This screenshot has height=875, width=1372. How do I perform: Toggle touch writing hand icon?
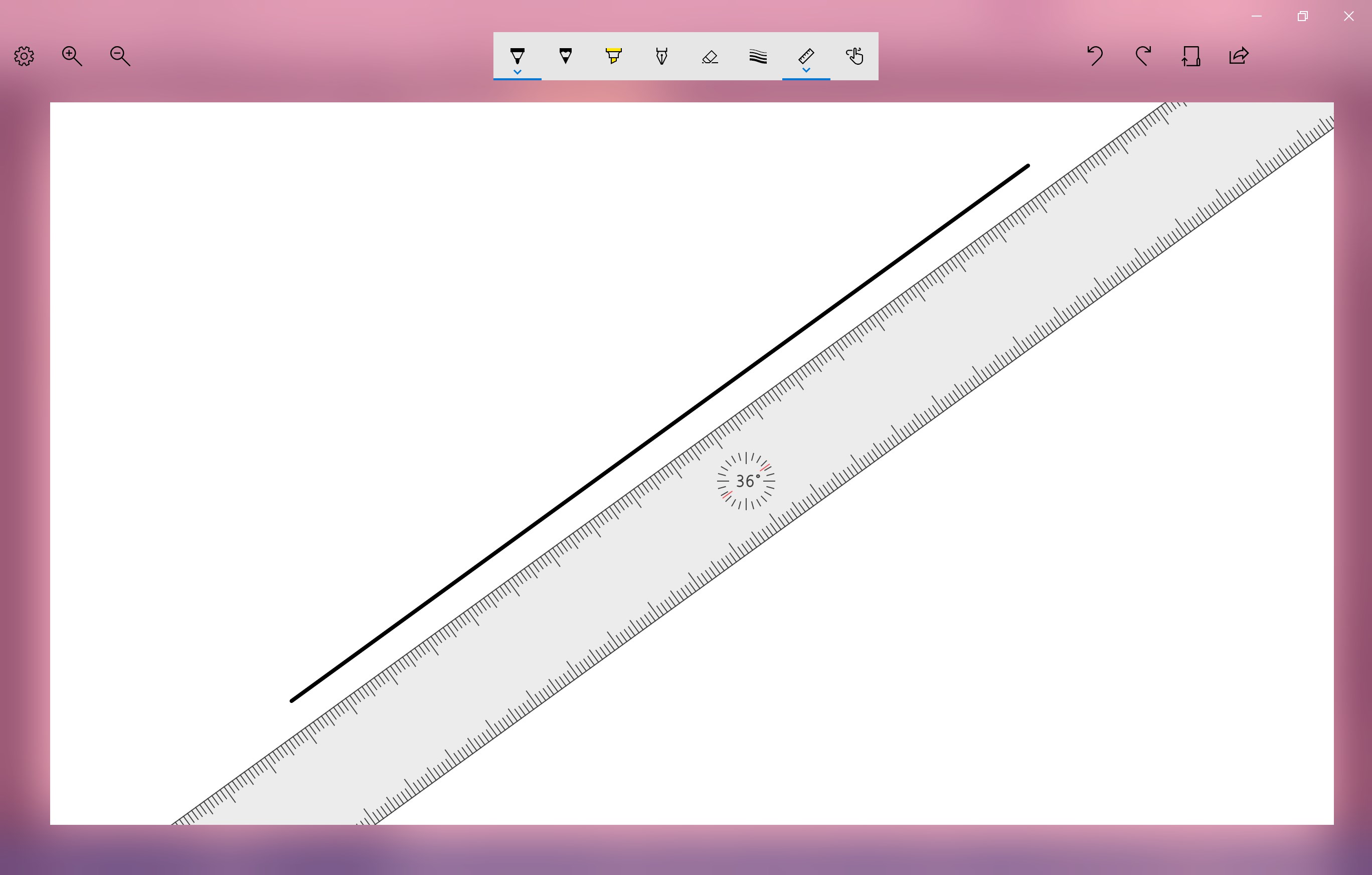[854, 56]
